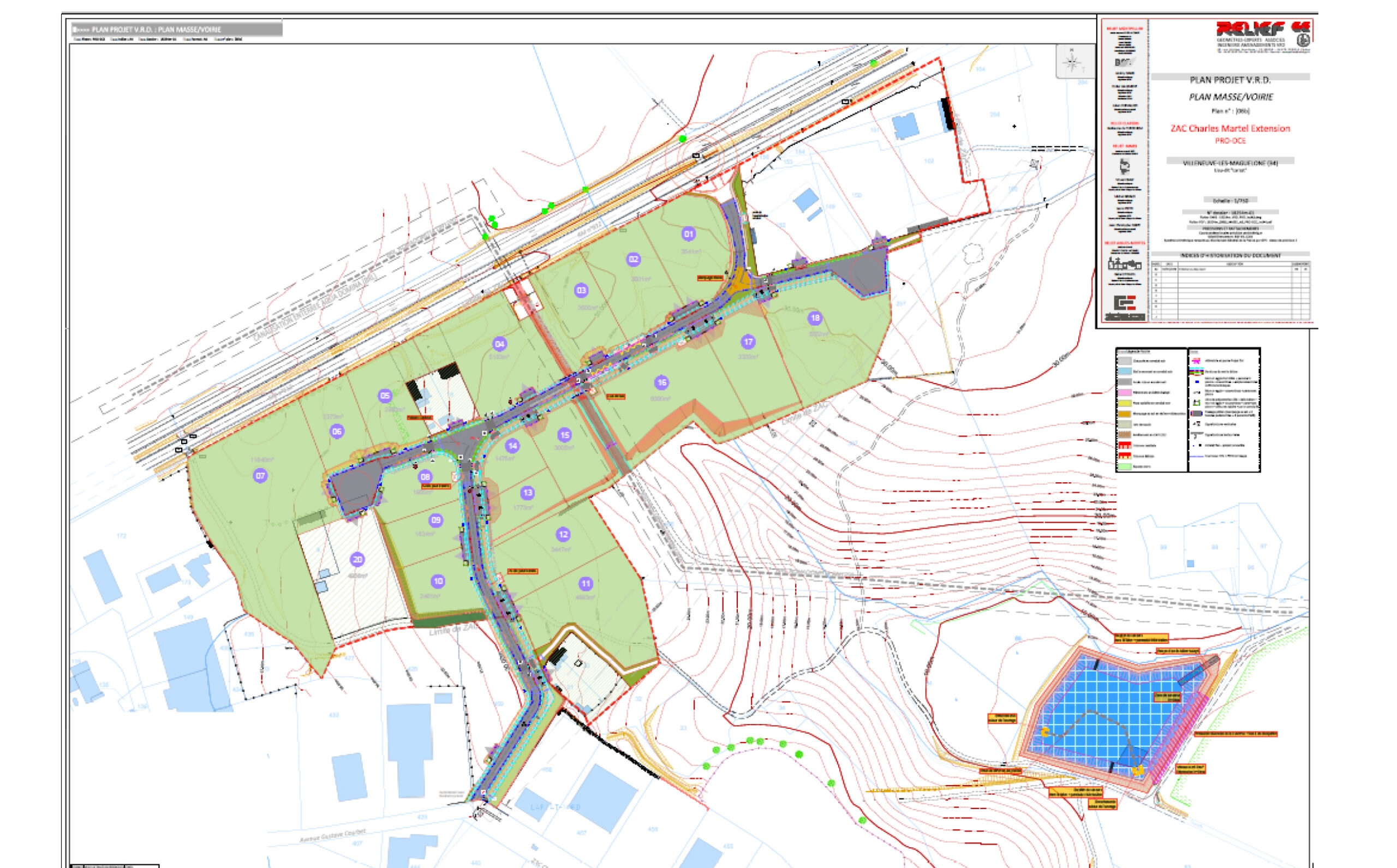Click lot 07 purple circle marker
This screenshot has height=868, width=1397.
click(260, 475)
